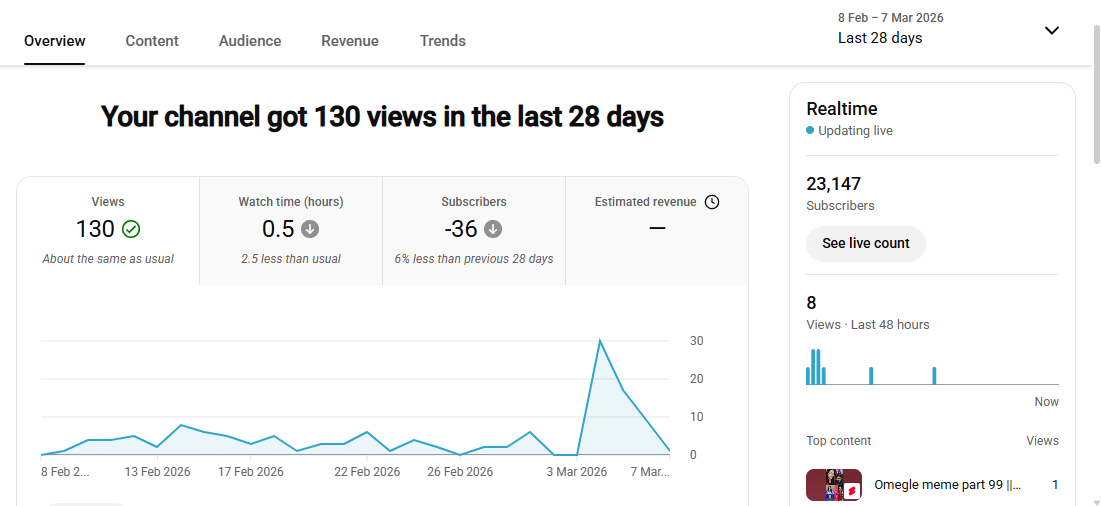Switch to the Content tab
Image resolution: width=1101 pixels, height=506 pixels.
point(152,41)
